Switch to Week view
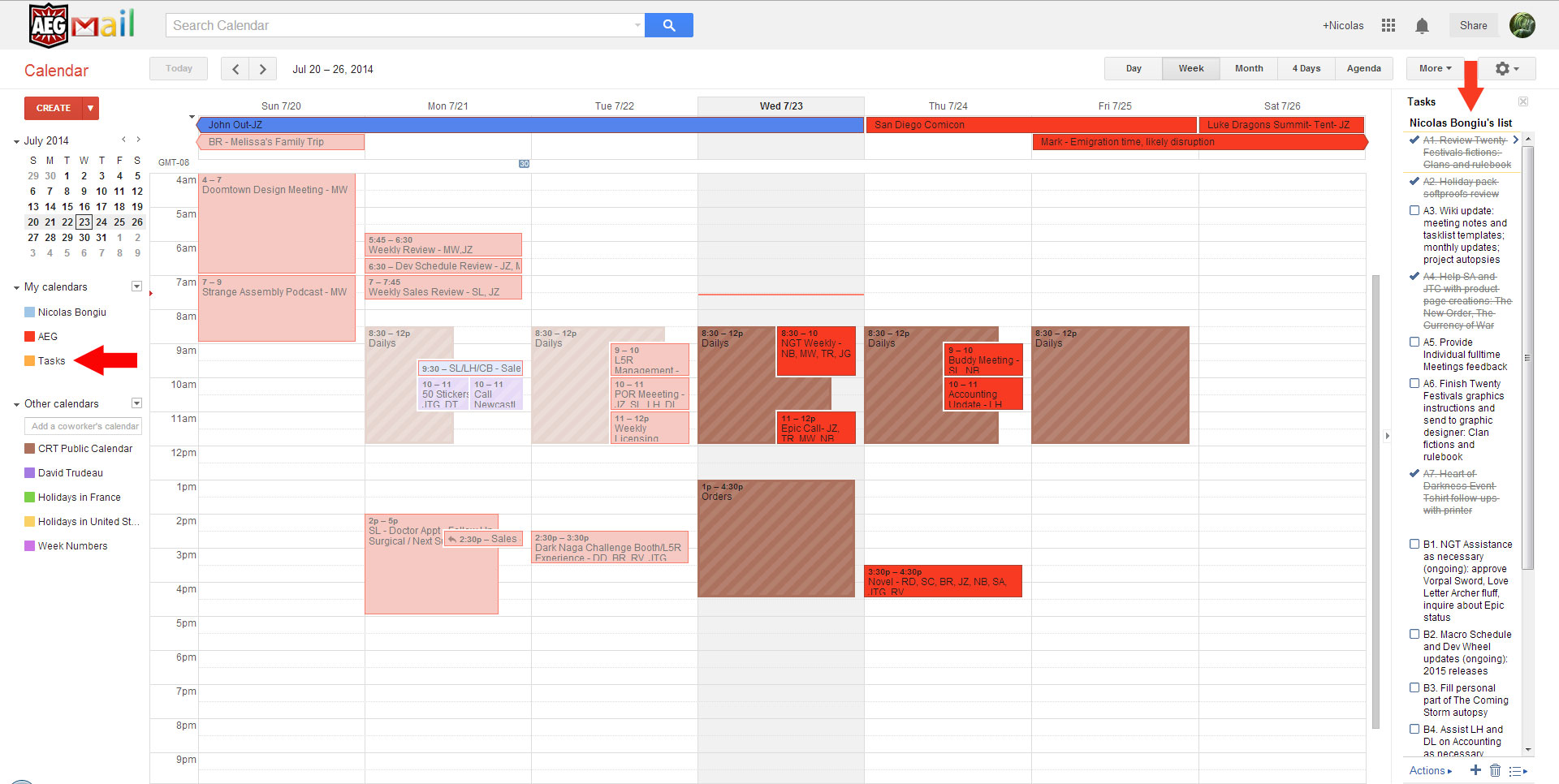This screenshot has height=784, width=1559. point(1191,69)
